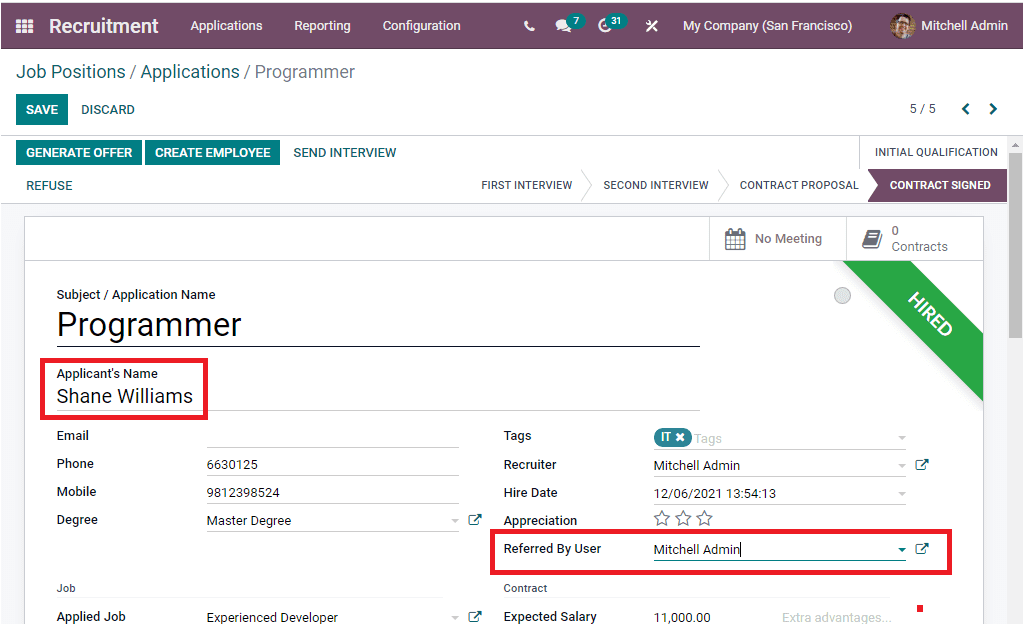
Task: Open the Recruiter dropdown
Action: [902, 464]
